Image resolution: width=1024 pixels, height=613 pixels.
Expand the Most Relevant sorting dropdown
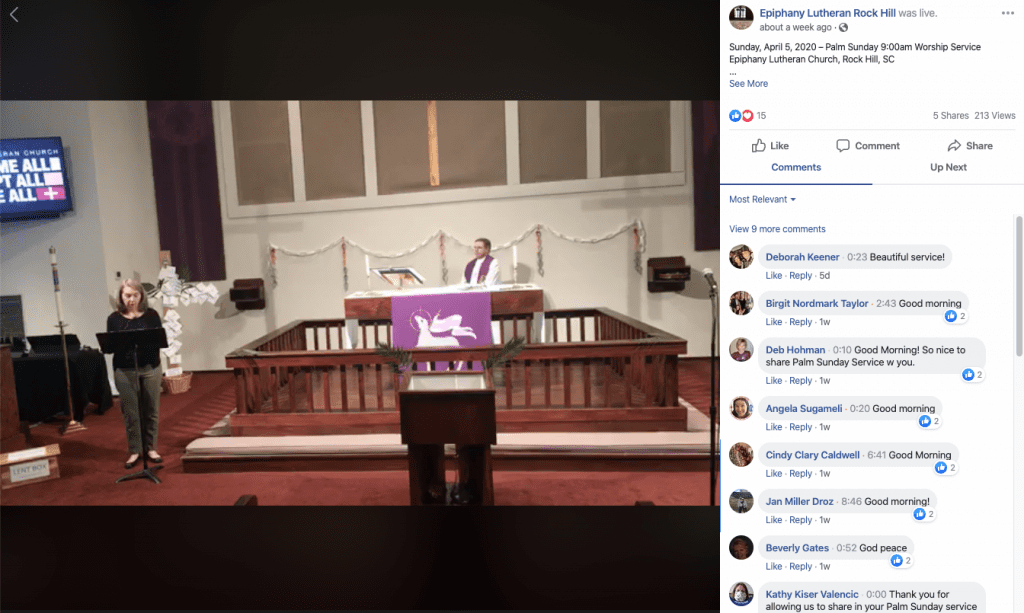pos(762,199)
